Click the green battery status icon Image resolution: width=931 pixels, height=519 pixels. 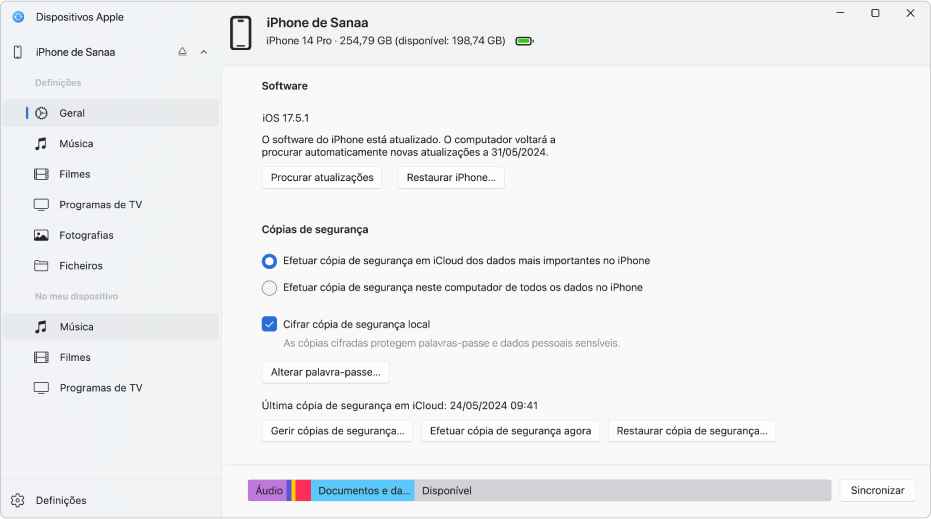(524, 41)
